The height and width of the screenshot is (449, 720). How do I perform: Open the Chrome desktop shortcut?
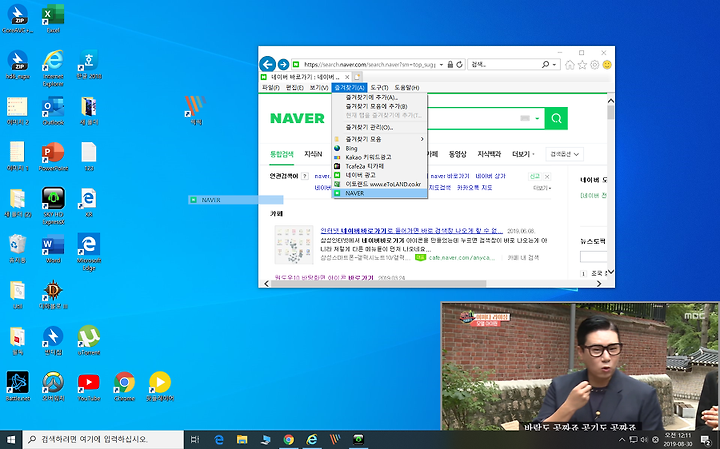(124, 386)
